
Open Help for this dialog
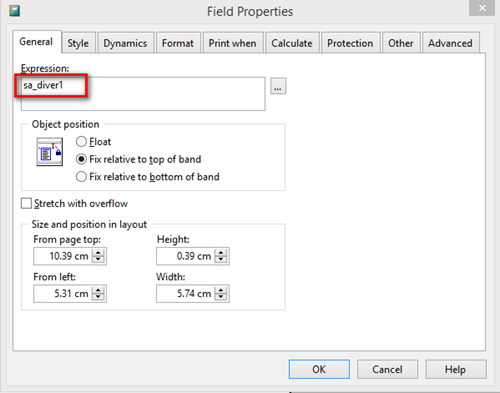click(455, 369)
